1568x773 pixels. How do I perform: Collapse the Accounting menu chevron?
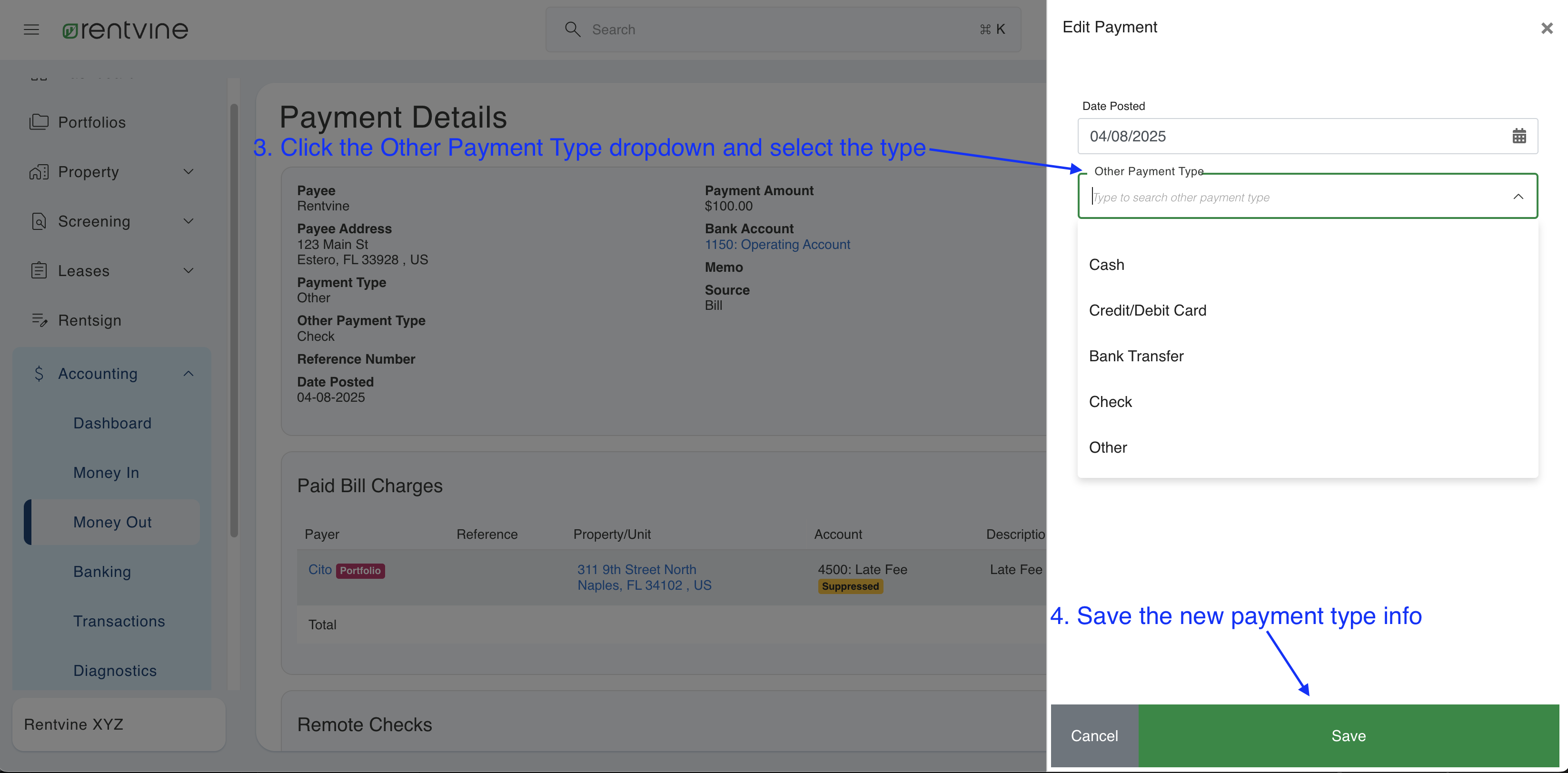[189, 374]
